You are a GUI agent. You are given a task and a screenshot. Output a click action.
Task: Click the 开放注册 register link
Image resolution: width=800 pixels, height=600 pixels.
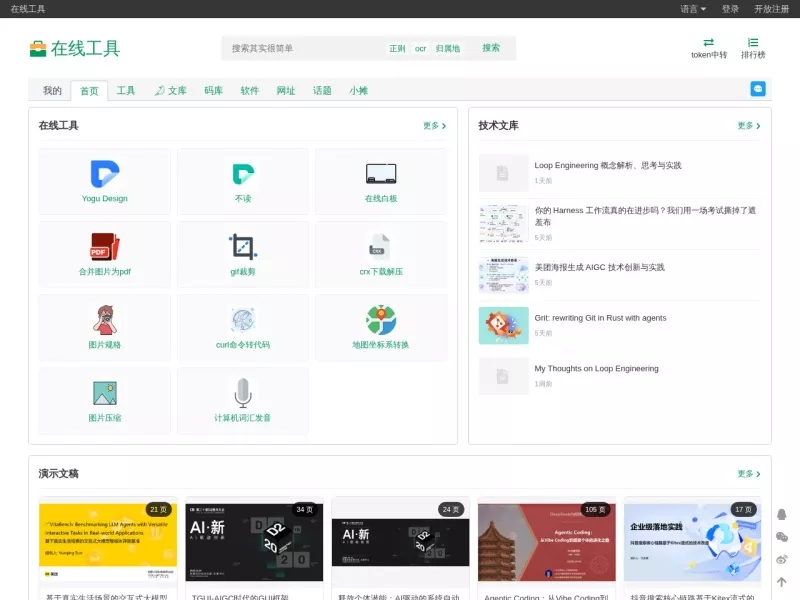point(771,9)
